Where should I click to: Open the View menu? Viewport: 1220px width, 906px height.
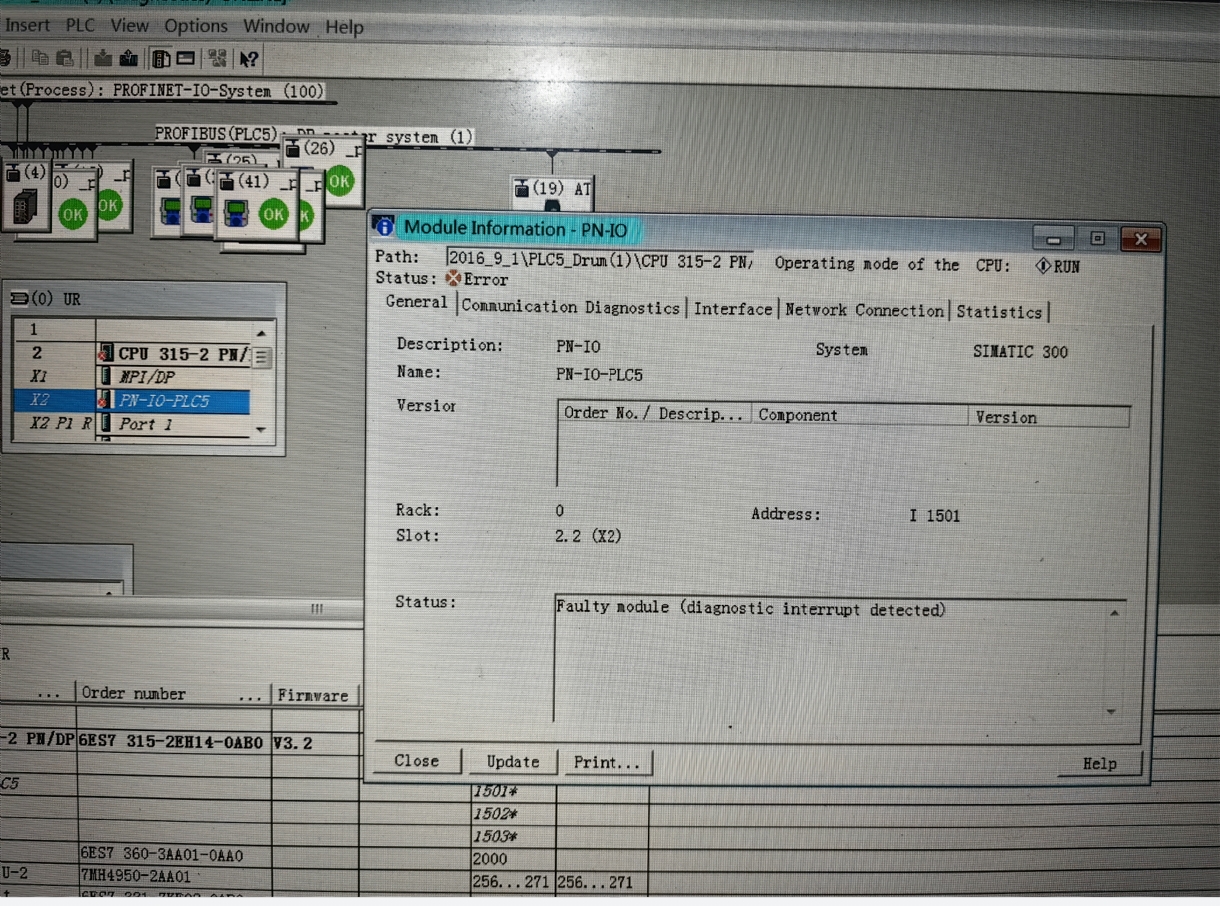point(129,25)
